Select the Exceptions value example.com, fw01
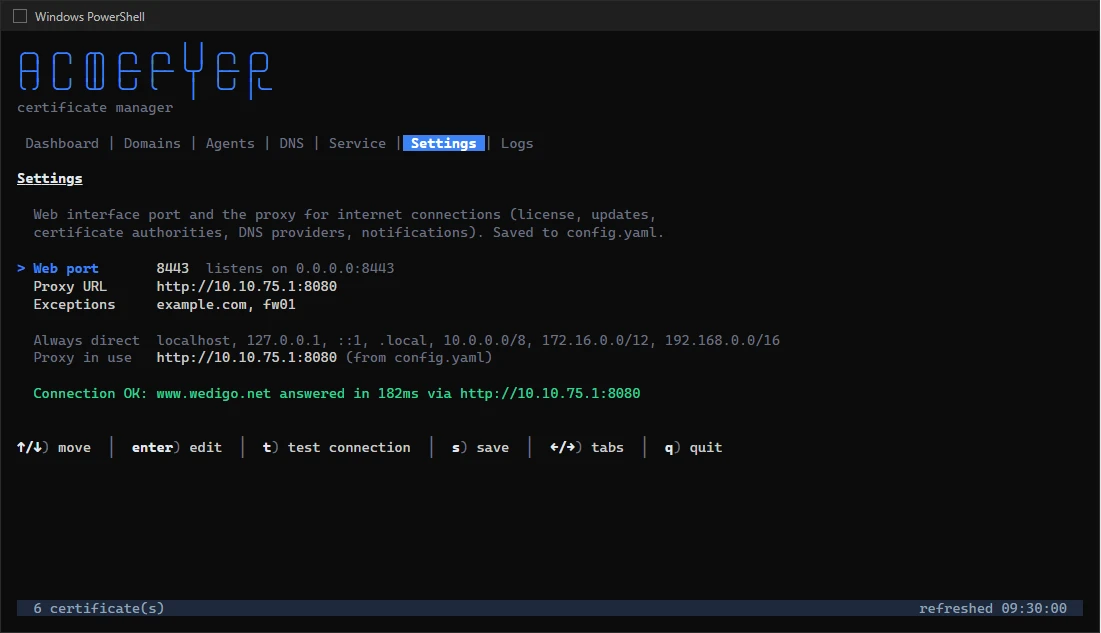This screenshot has height=633, width=1101. 225,305
